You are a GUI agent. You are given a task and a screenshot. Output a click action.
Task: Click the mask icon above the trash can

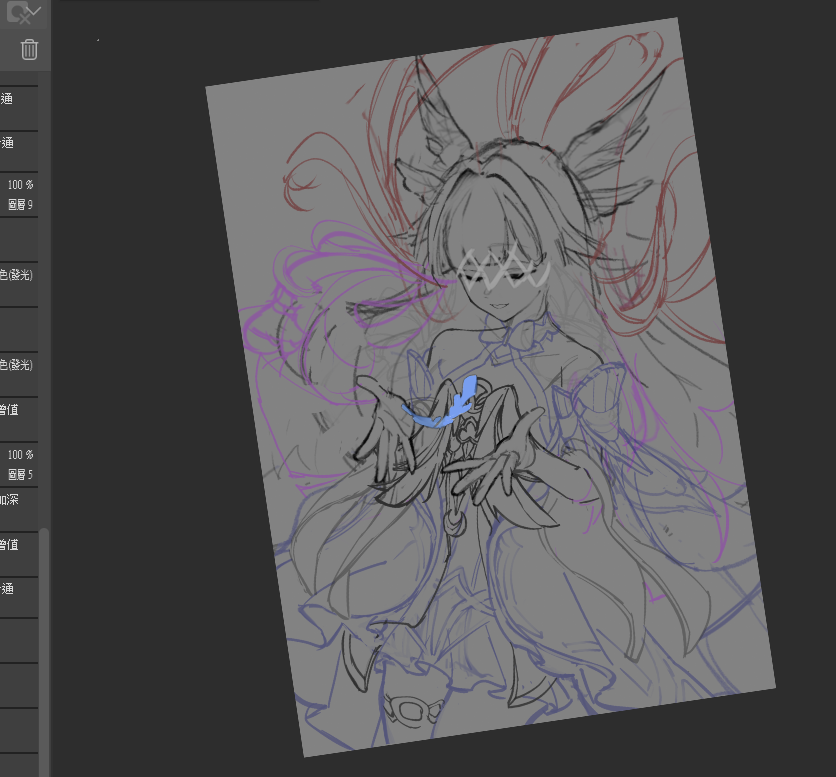point(23,12)
